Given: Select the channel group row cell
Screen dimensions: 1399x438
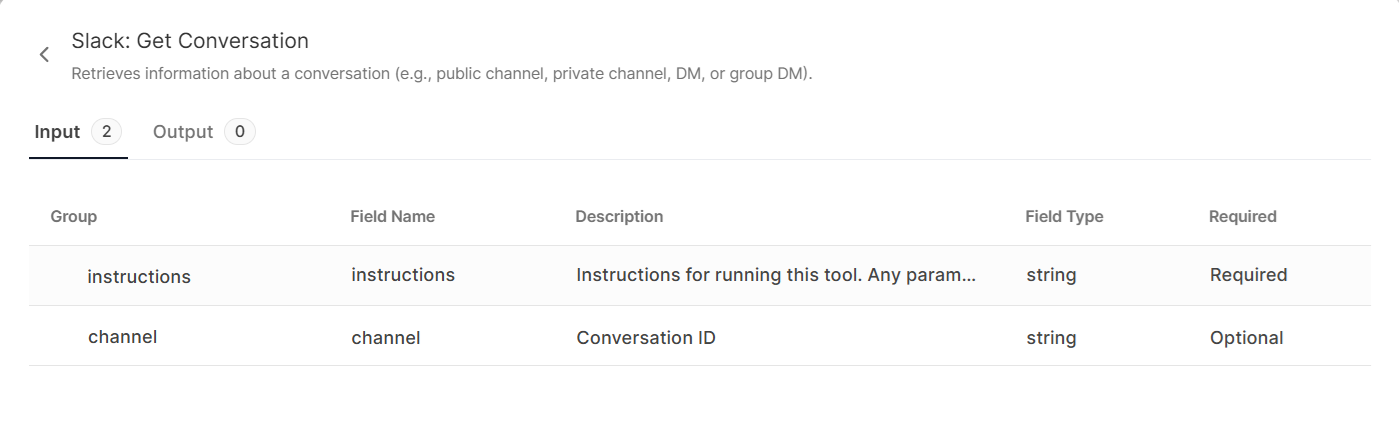Looking at the screenshot, I should [122, 337].
